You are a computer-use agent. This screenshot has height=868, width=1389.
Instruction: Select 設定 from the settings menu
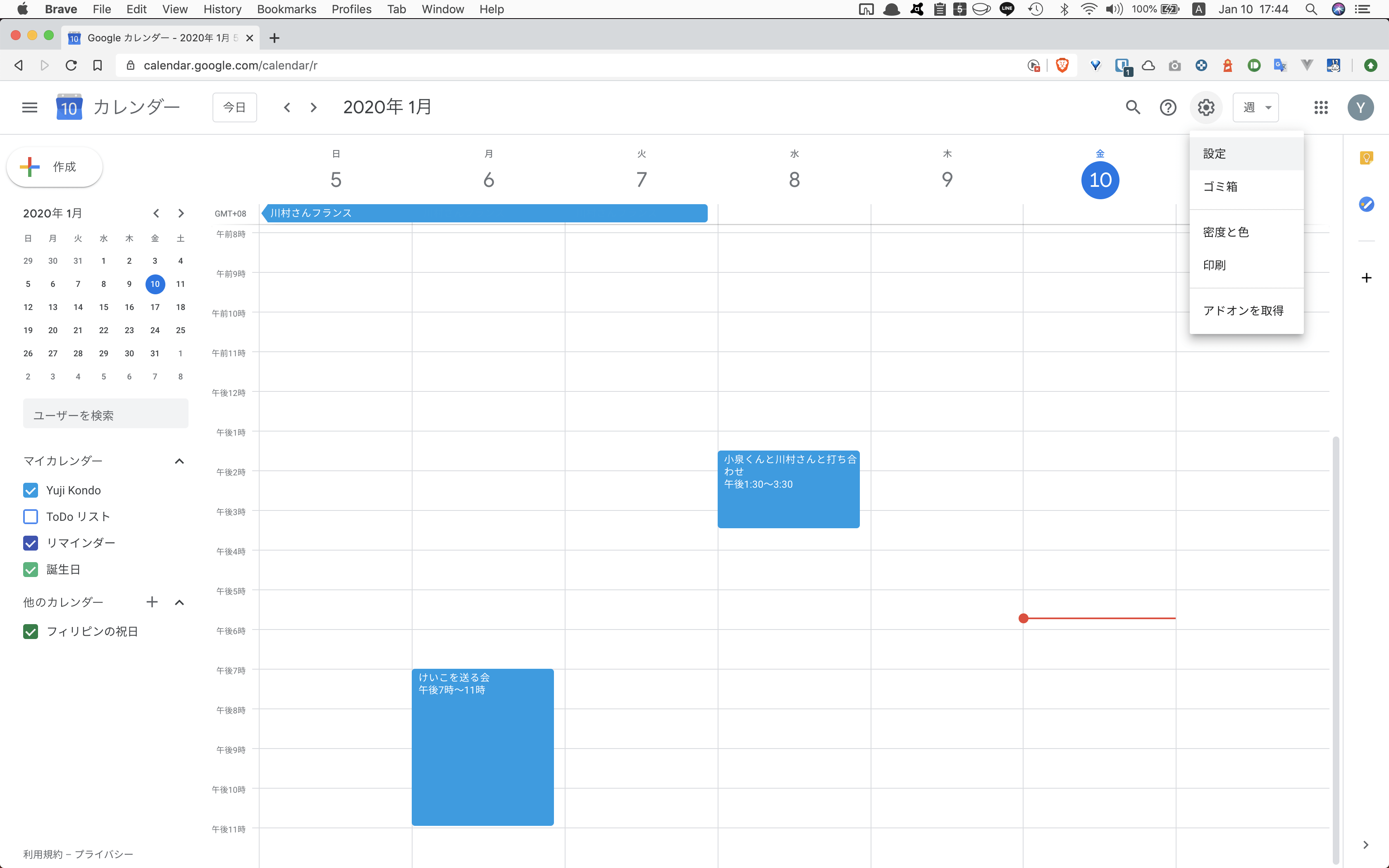(x=1215, y=153)
